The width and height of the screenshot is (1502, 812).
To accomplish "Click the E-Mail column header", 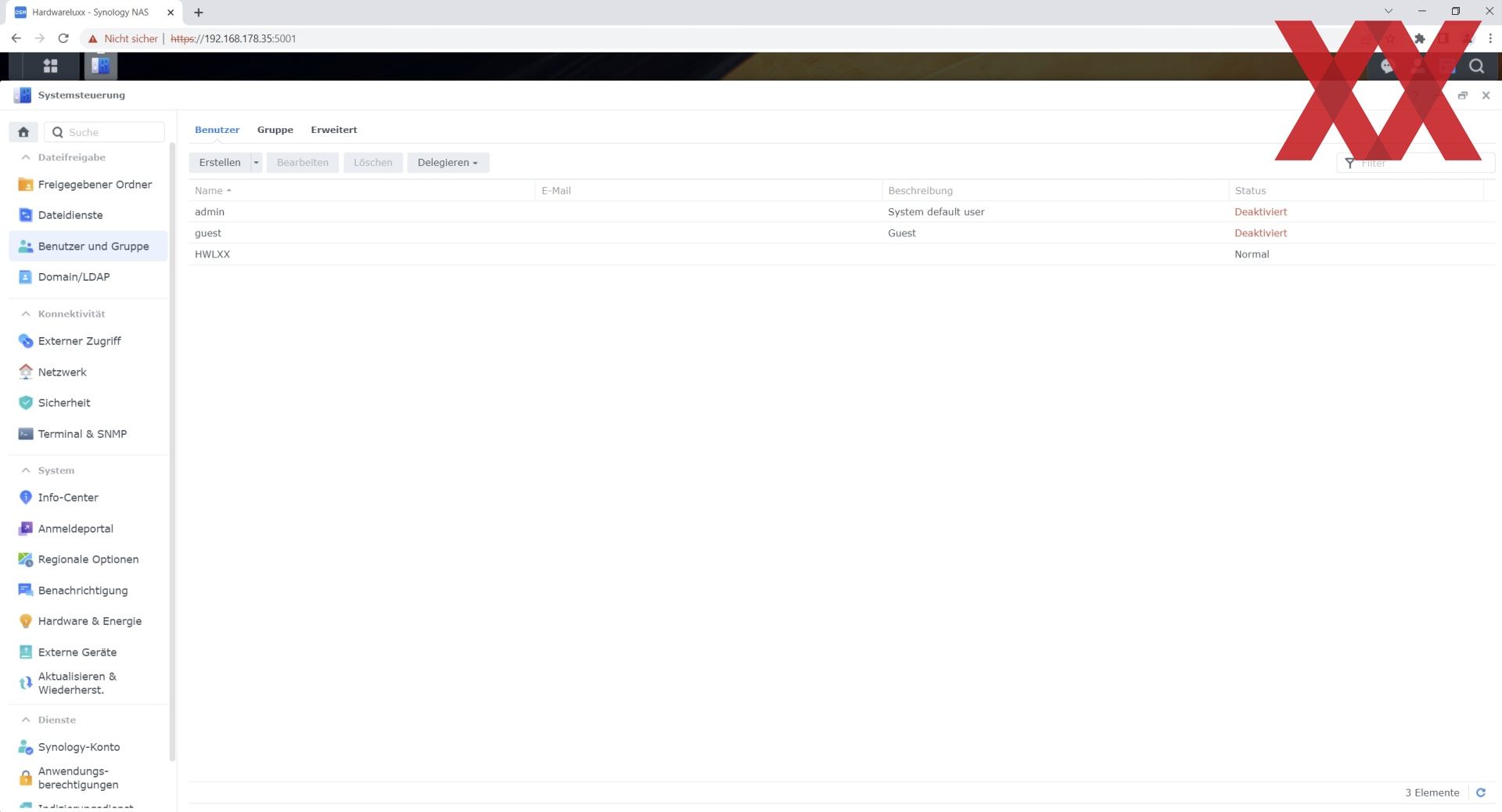I will pos(709,191).
